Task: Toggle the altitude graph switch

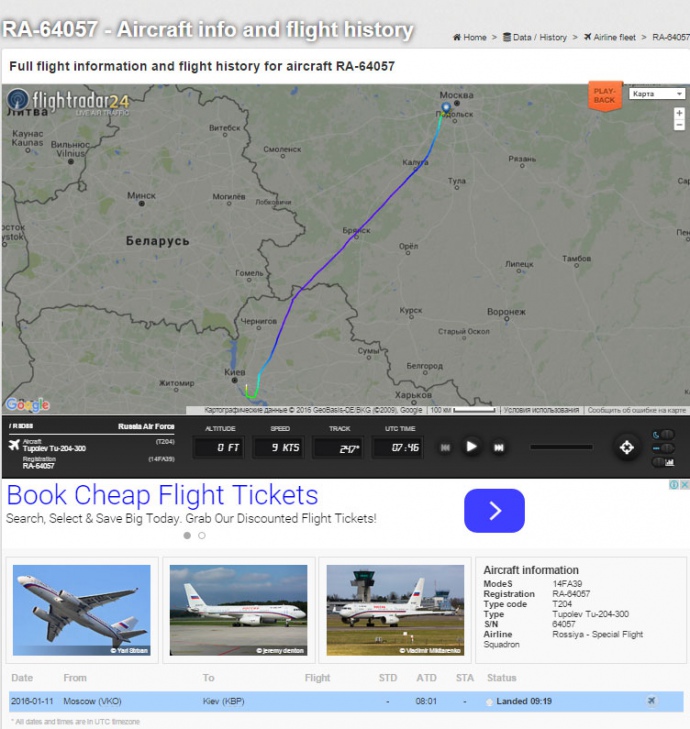Action: point(664,462)
